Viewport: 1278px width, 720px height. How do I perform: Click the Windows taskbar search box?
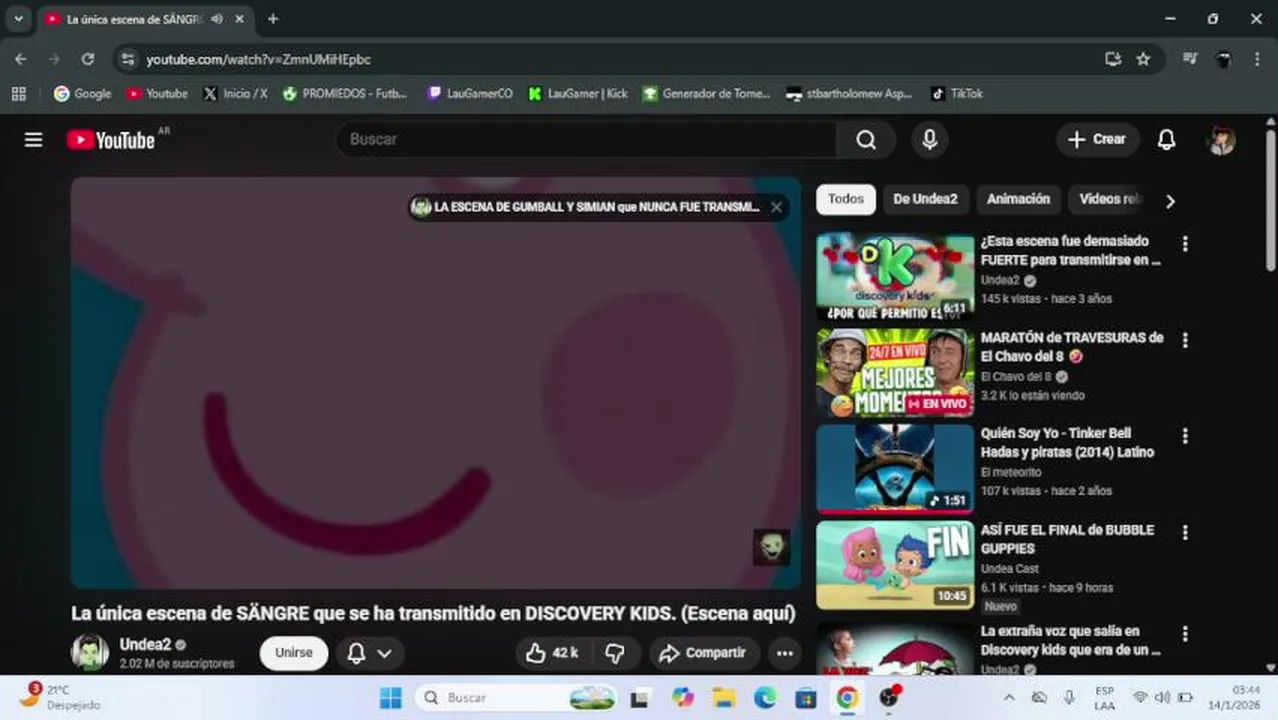[x=517, y=697]
